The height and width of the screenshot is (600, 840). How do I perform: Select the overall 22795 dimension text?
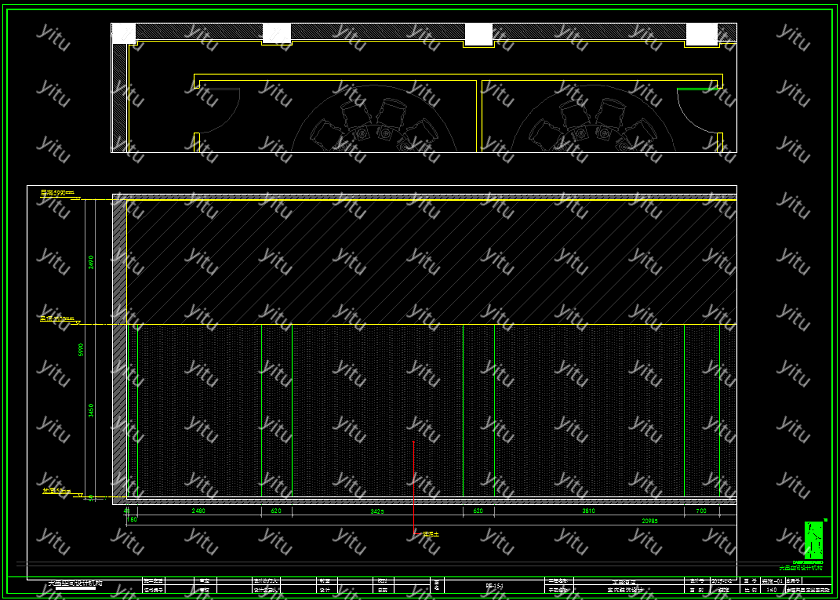[x=648, y=520]
